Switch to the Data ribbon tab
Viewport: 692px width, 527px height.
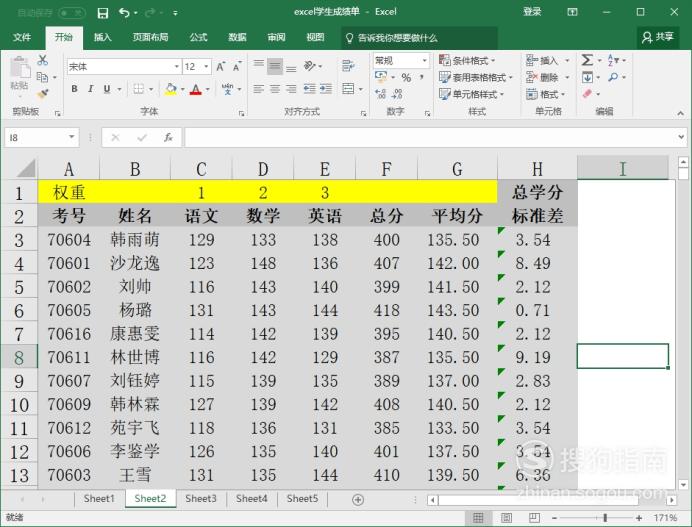pyautogui.click(x=237, y=38)
